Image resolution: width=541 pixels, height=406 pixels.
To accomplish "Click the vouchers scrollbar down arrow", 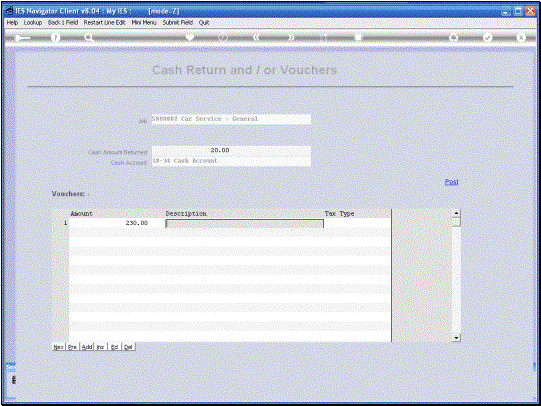I will coord(456,338).
